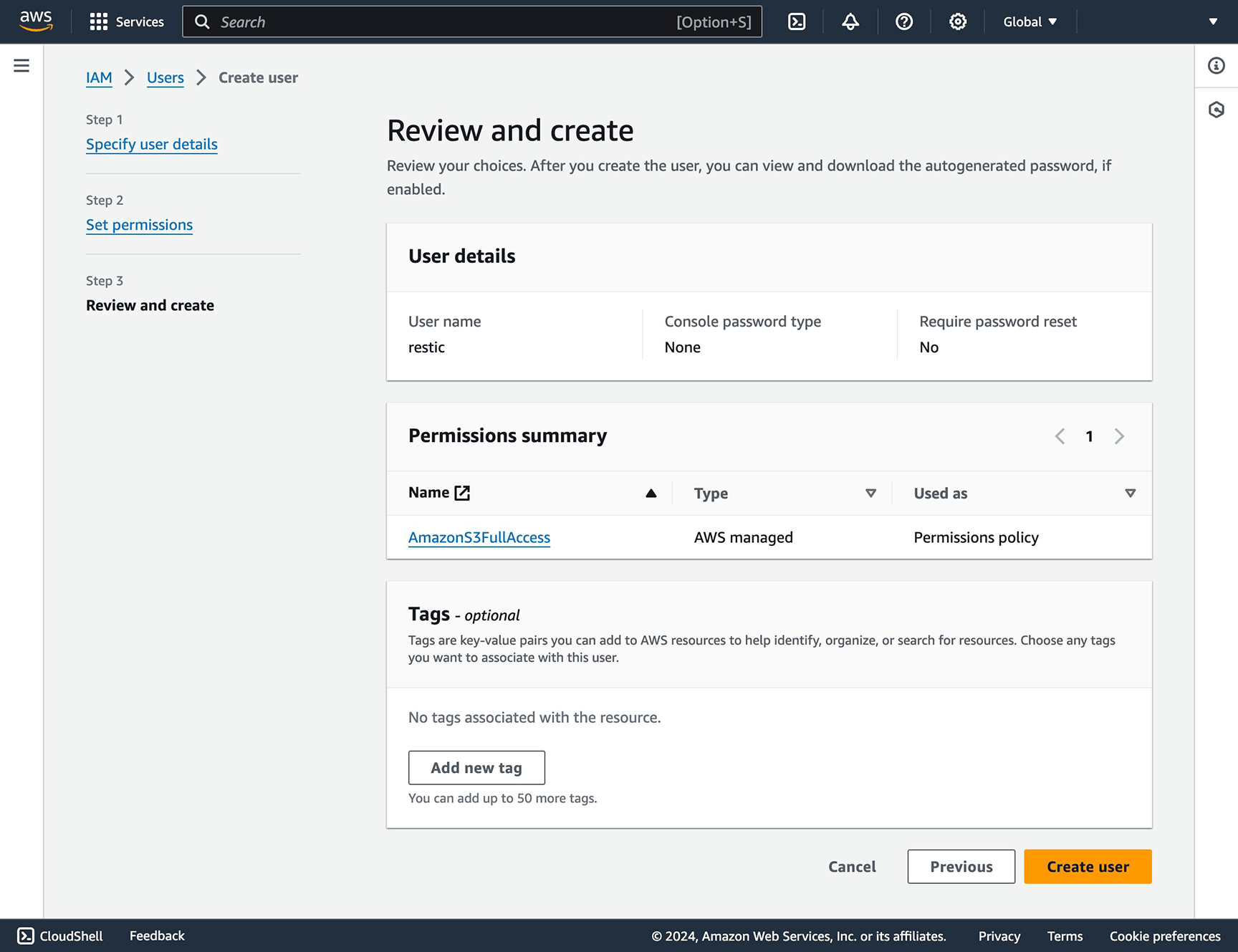Expand the hamburger side navigation menu
Viewport: 1238px width, 952px height.
click(x=21, y=66)
